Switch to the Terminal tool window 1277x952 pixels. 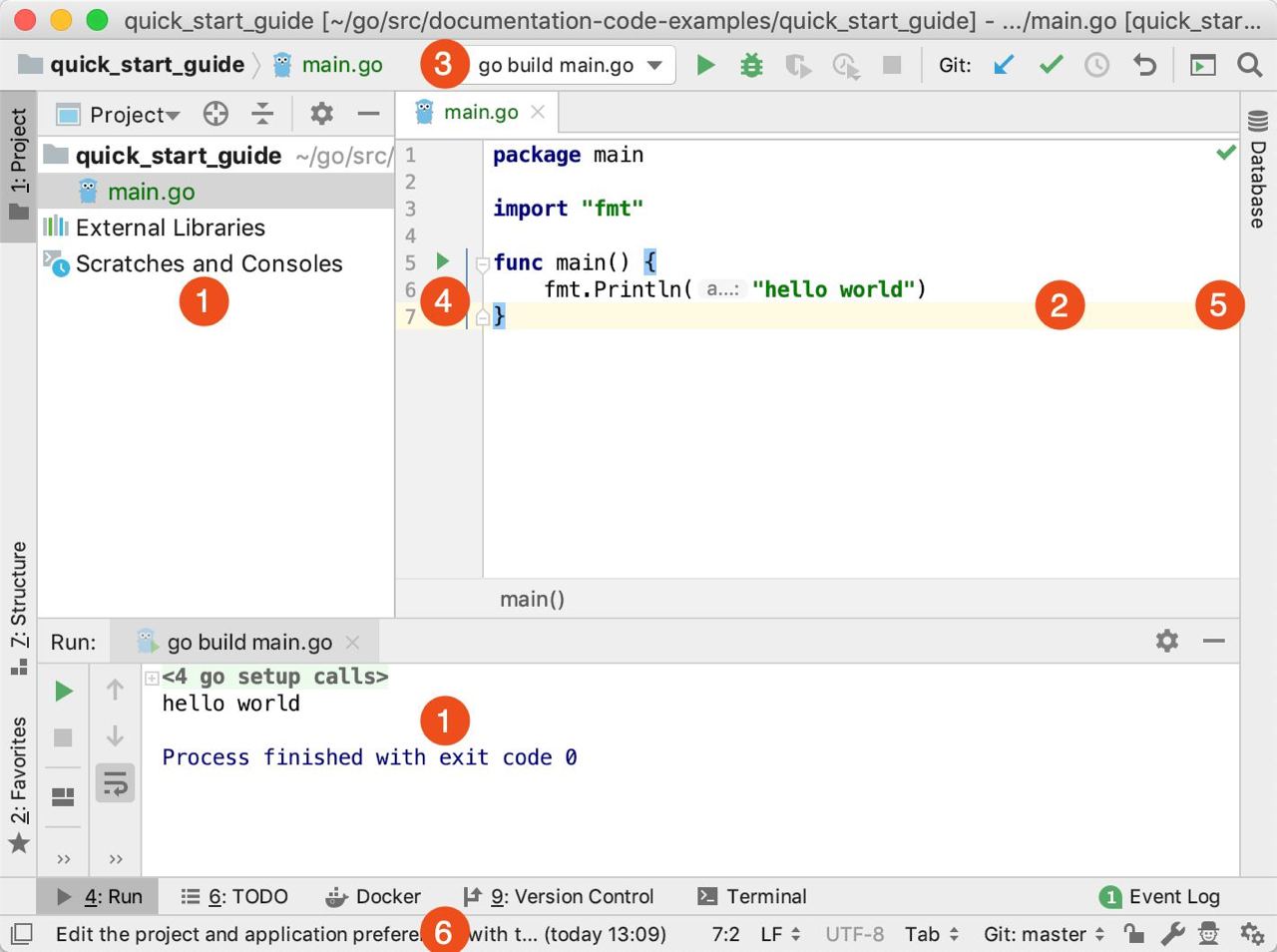click(752, 896)
